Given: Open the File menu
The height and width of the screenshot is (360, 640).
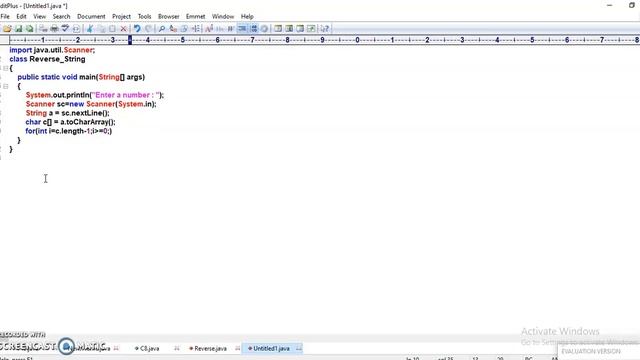Looking at the screenshot, I should click(x=5, y=16).
